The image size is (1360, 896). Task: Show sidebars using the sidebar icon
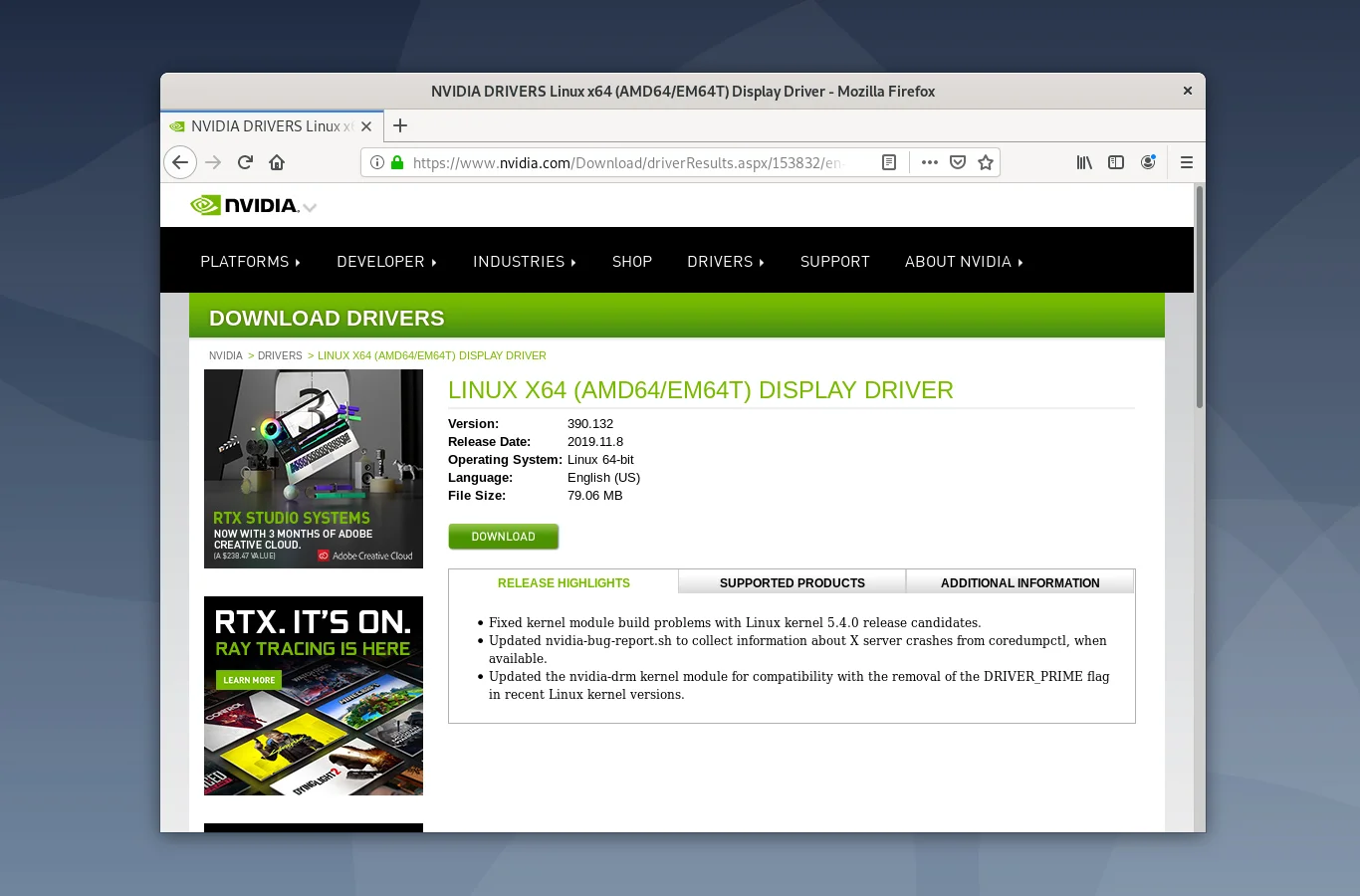(1116, 162)
